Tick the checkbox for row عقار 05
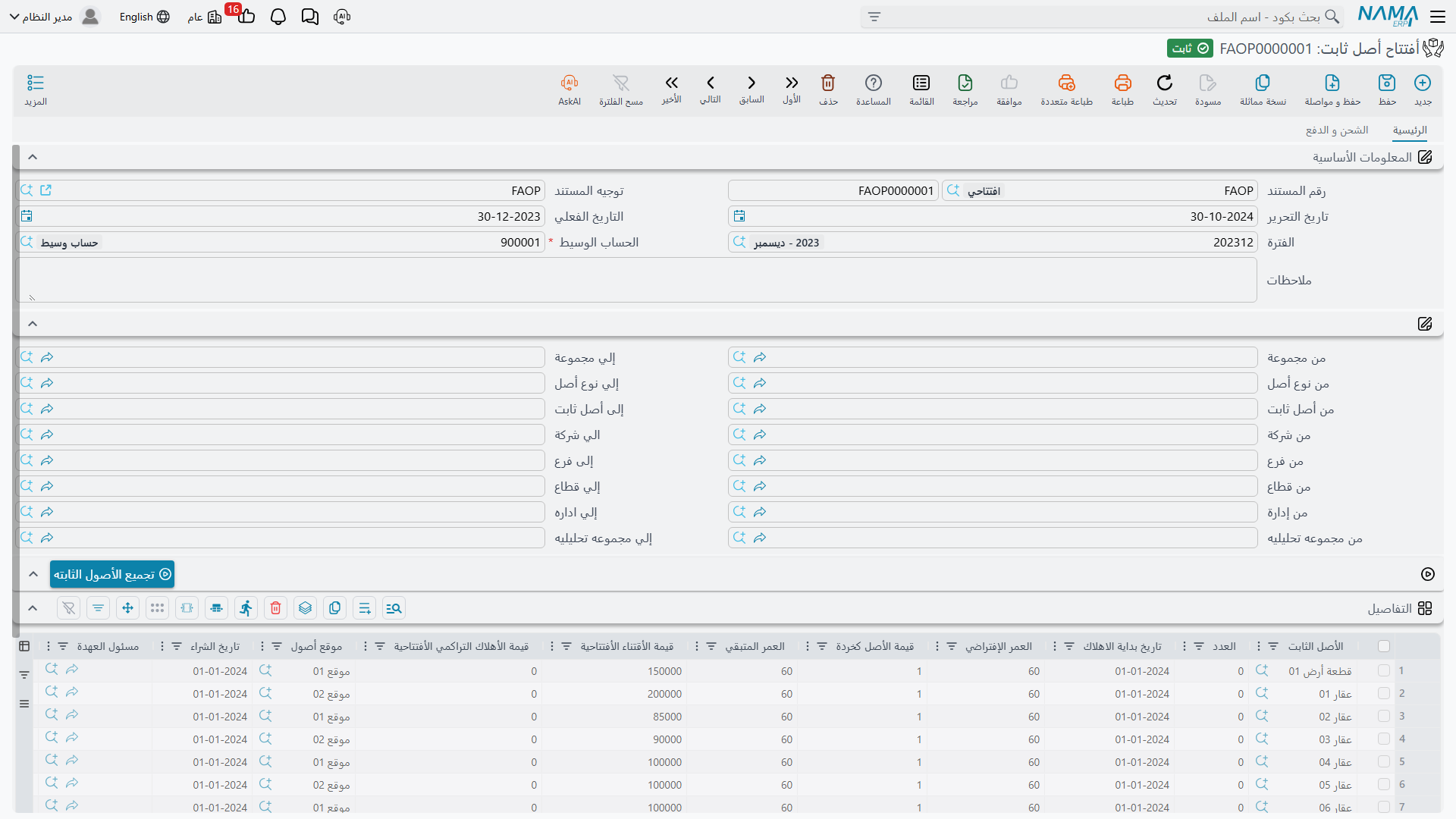The height and width of the screenshot is (819, 1456). (1384, 785)
